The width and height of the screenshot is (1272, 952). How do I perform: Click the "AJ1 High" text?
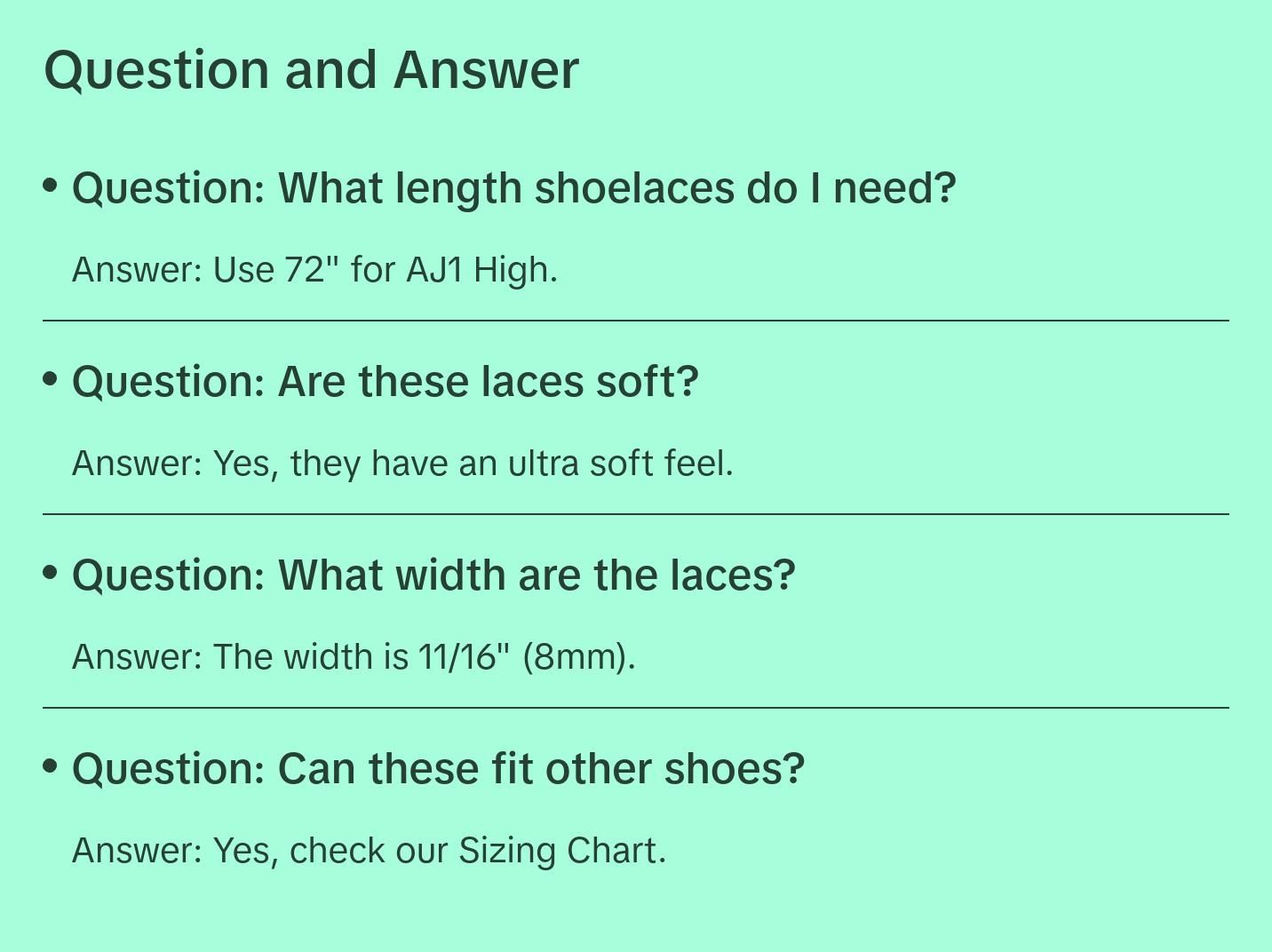(480, 270)
